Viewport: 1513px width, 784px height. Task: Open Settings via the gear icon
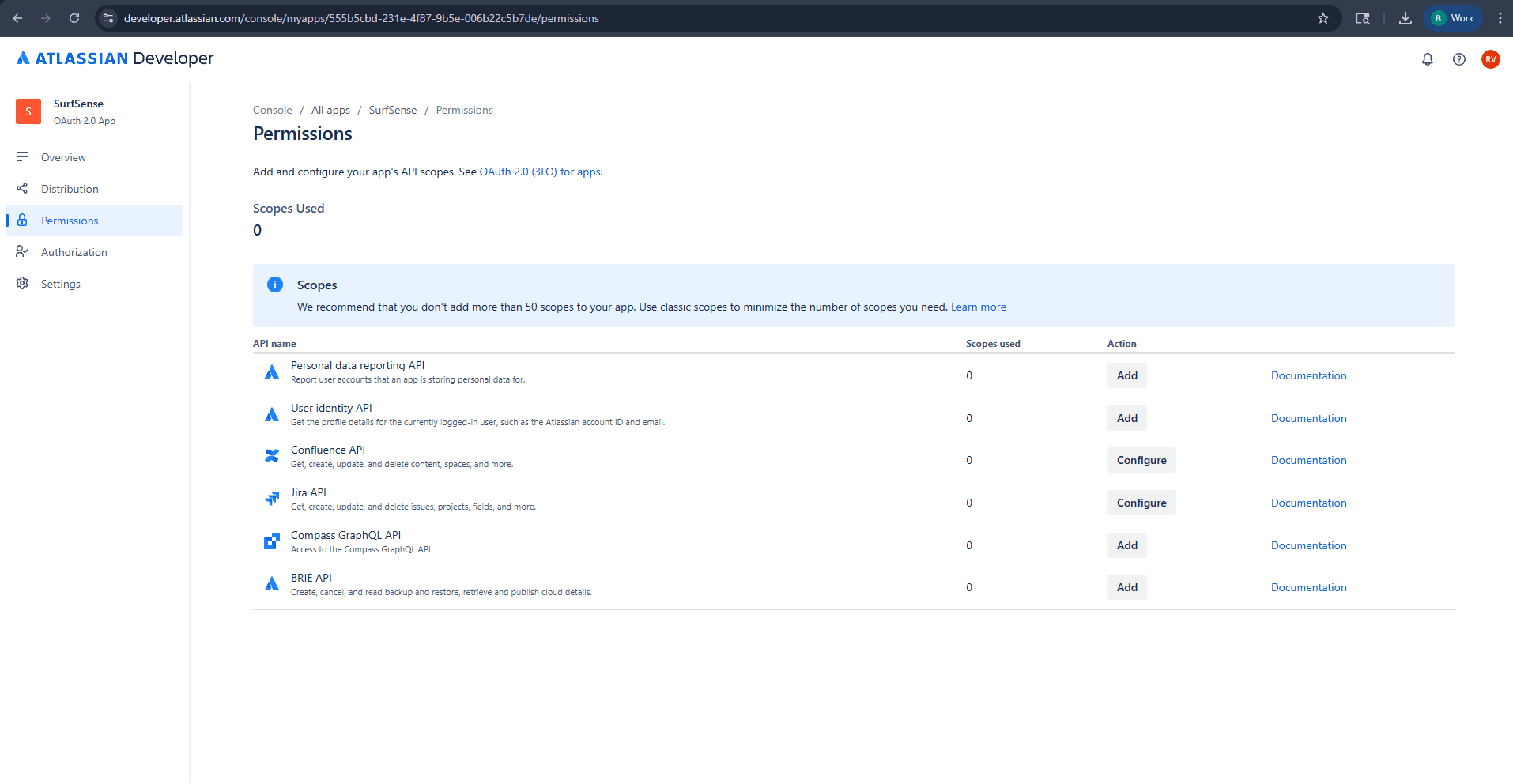23,283
